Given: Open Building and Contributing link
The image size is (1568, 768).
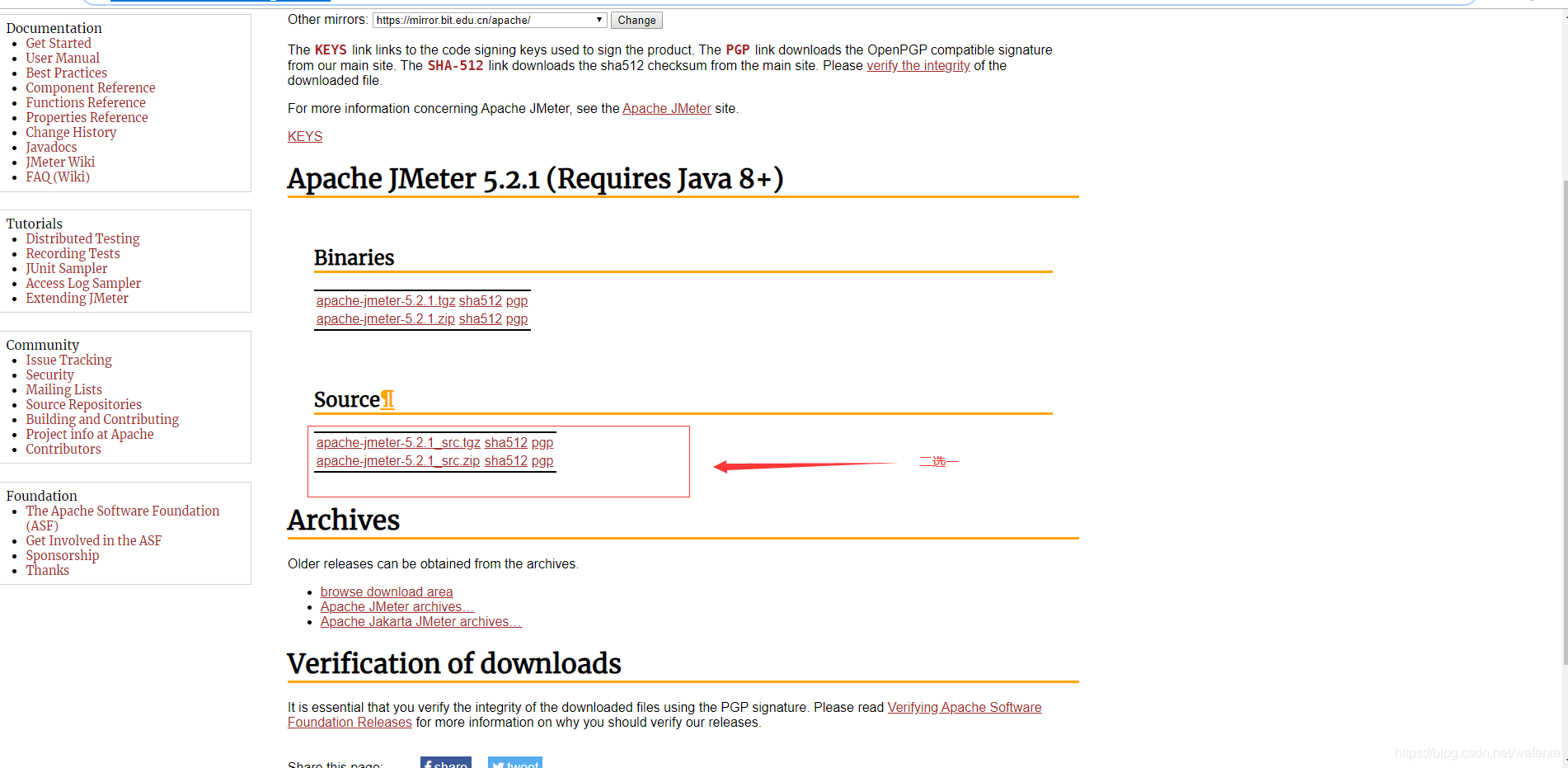Looking at the screenshot, I should click(x=102, y=419).
